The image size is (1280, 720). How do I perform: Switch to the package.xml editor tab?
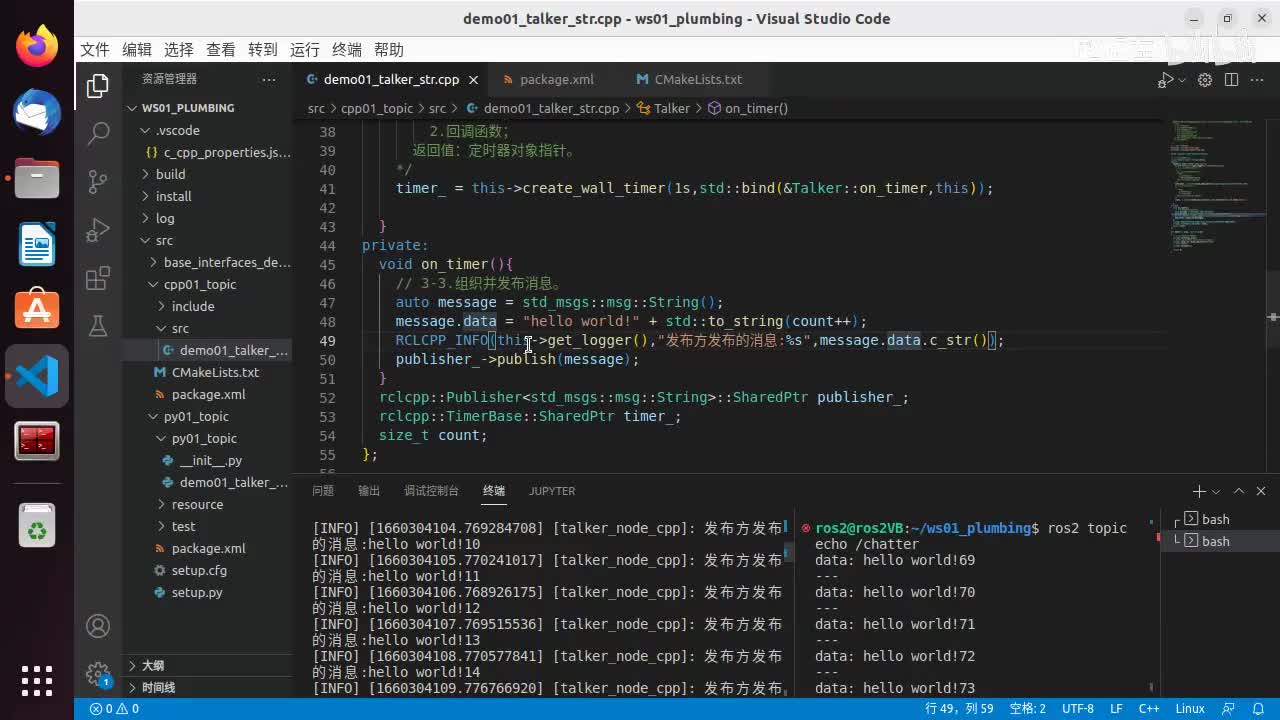[x=556, y=80]
